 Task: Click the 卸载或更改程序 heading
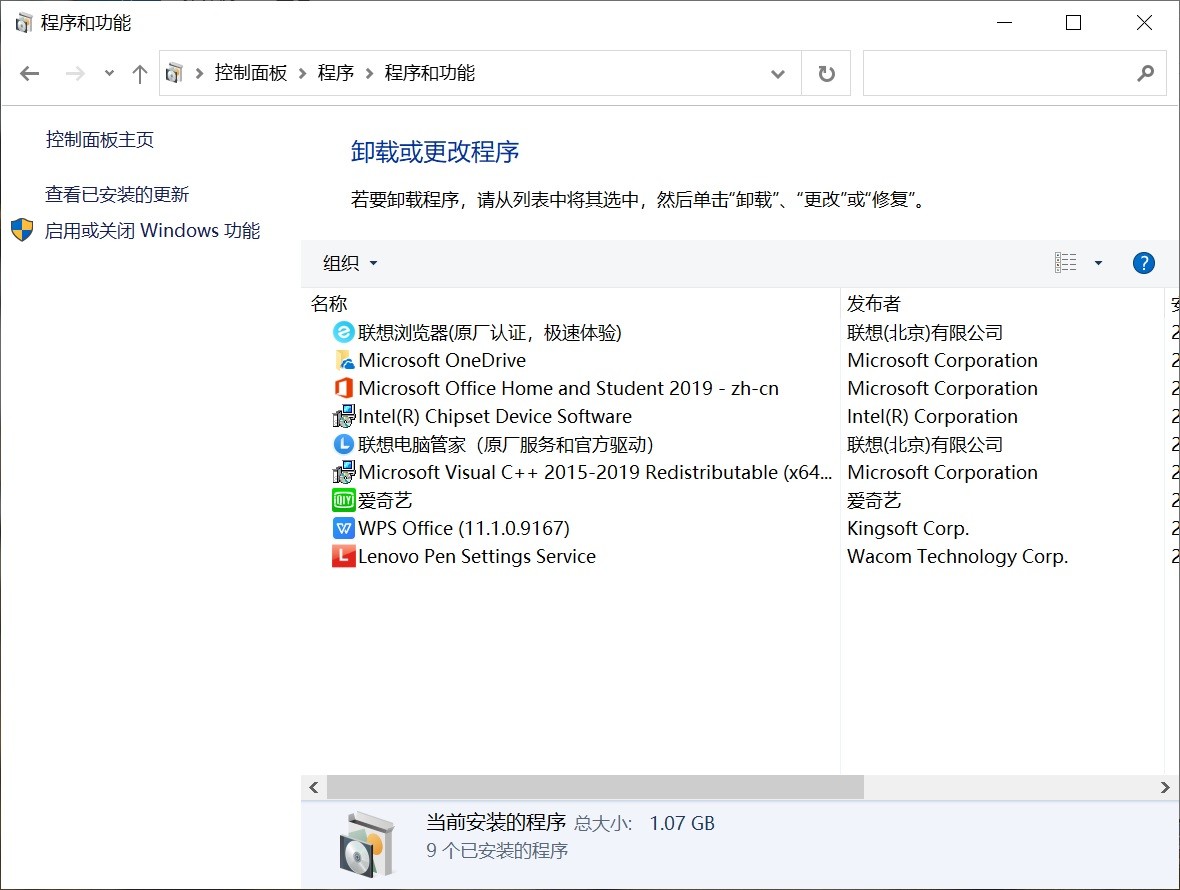click(435, 152)
